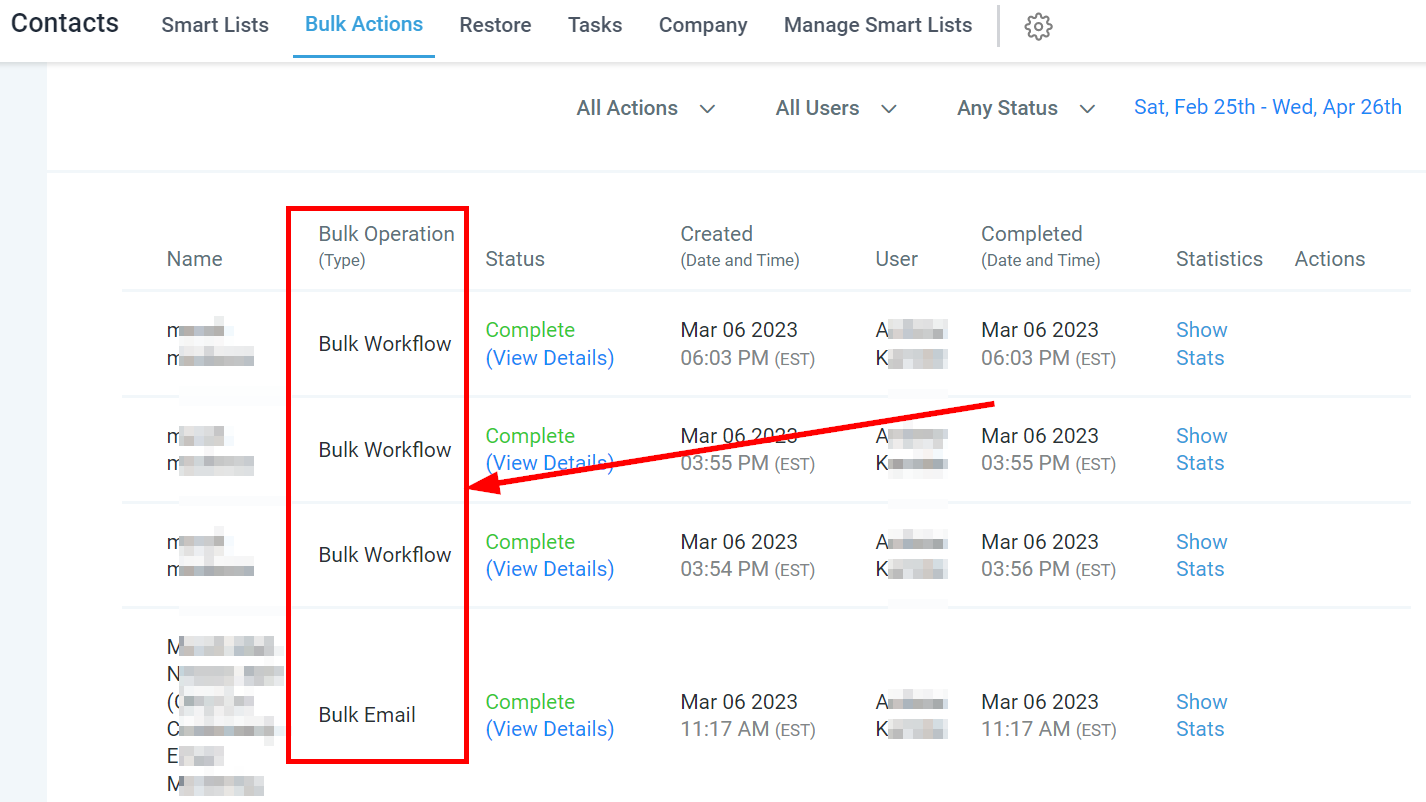Show Stats for the 03:55 PM workflow

[x=1201, y=449]
